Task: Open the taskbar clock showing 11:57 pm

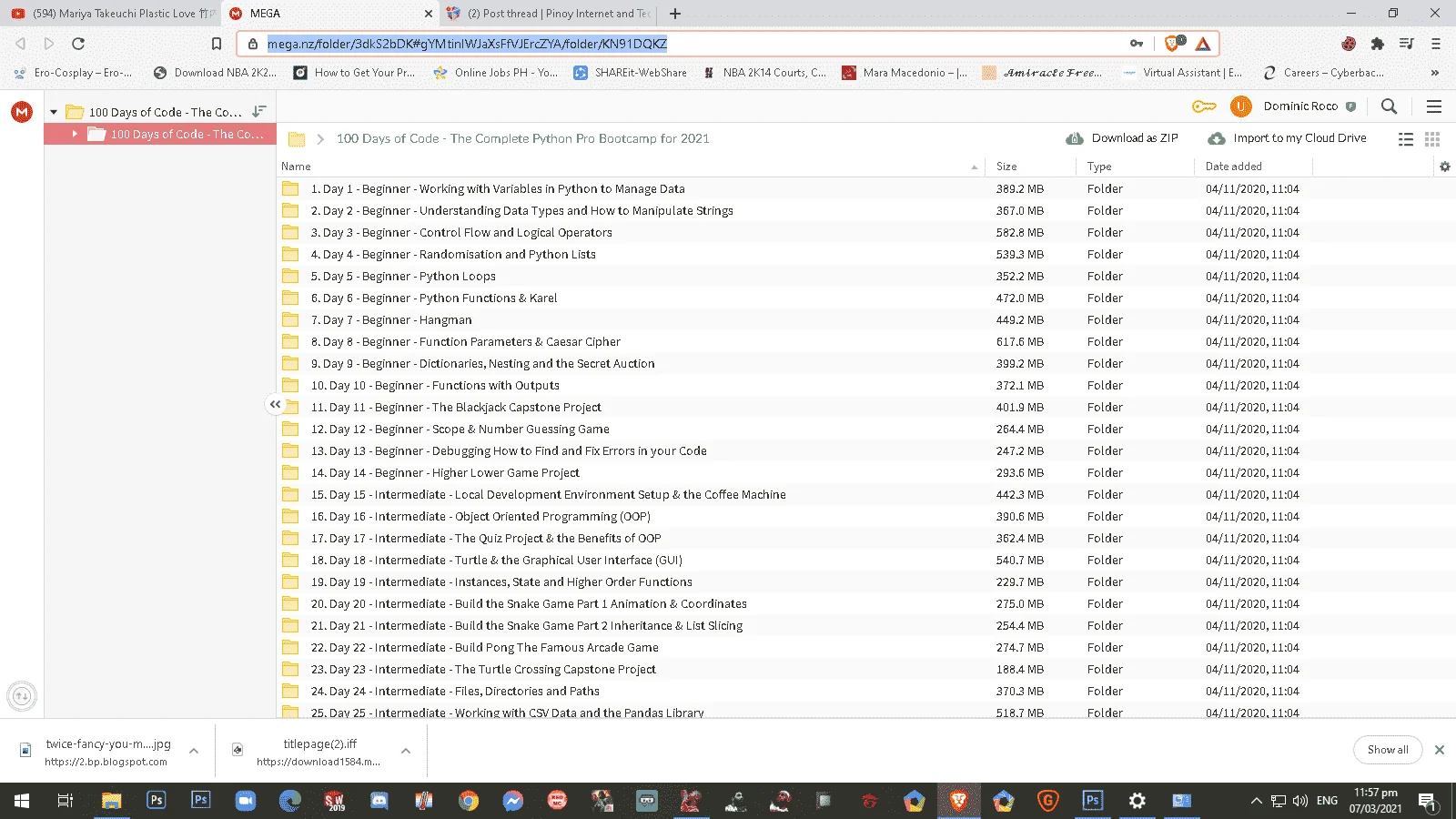Action: 1375,801
